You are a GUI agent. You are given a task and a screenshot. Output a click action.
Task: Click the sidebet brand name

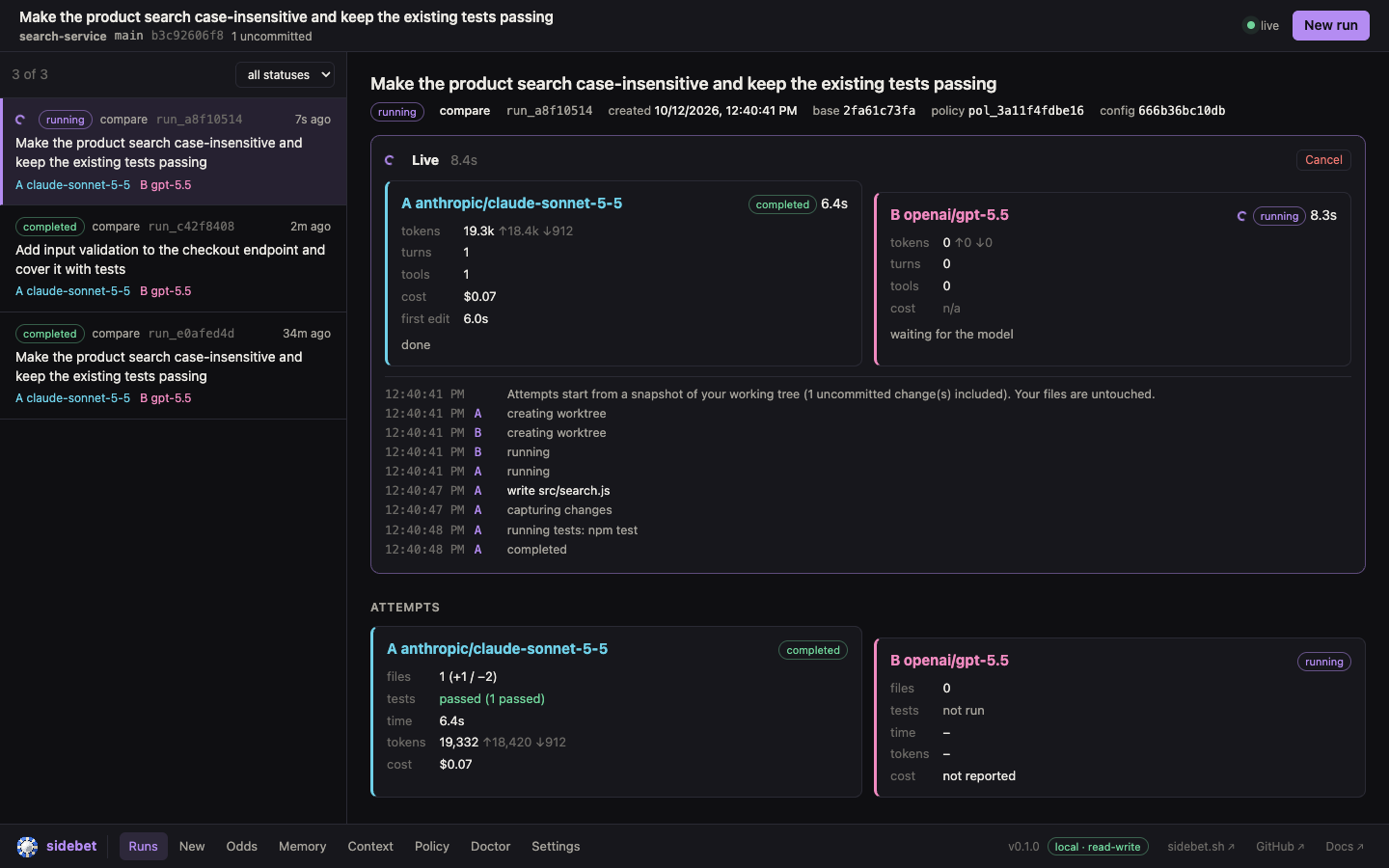tap(71, 846)
